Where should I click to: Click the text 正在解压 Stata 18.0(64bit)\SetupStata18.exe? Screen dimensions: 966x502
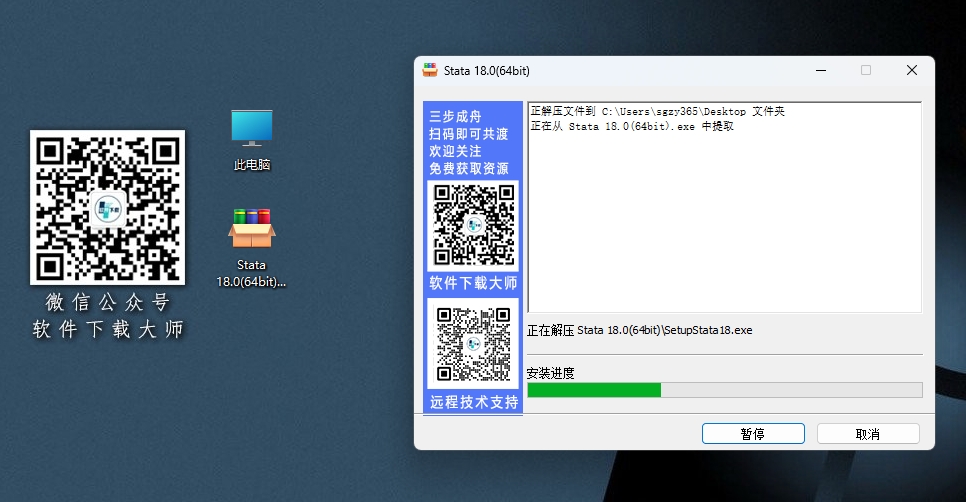point(639,330)
